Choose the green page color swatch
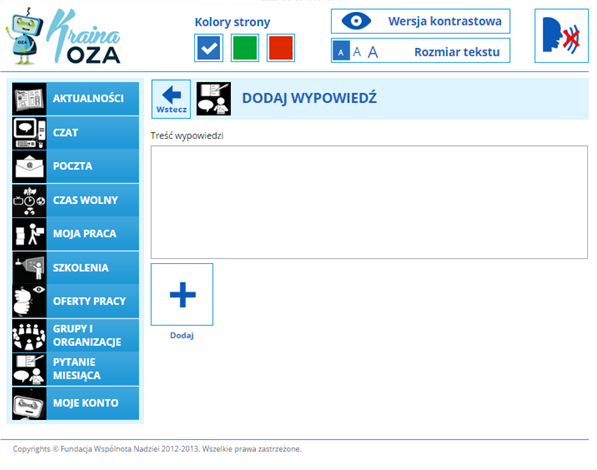 point(245,48)
